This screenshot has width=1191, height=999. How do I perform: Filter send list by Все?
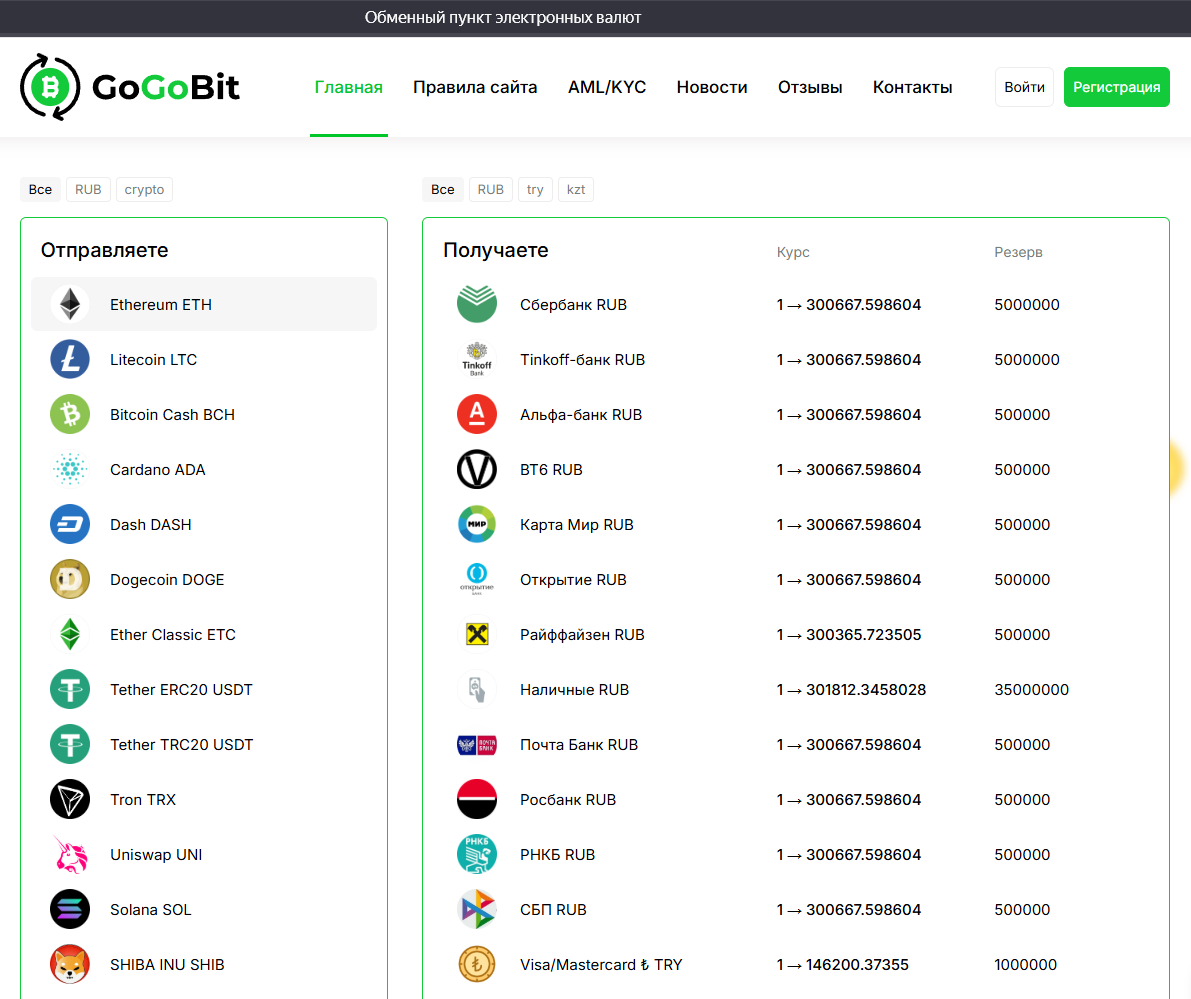pos(40,189)
